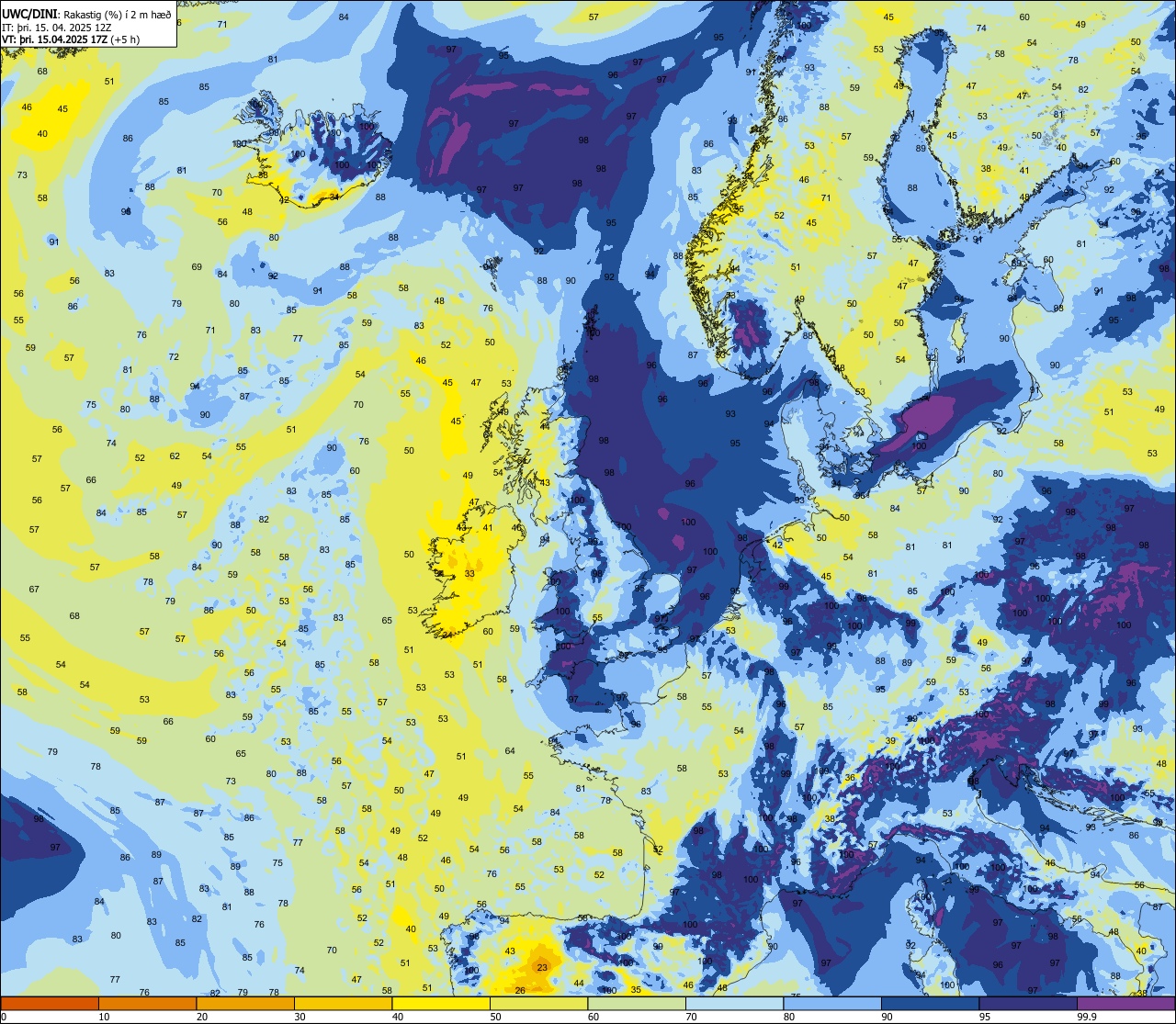Select the orange 10–20 legend swatch

[147, 1003]
